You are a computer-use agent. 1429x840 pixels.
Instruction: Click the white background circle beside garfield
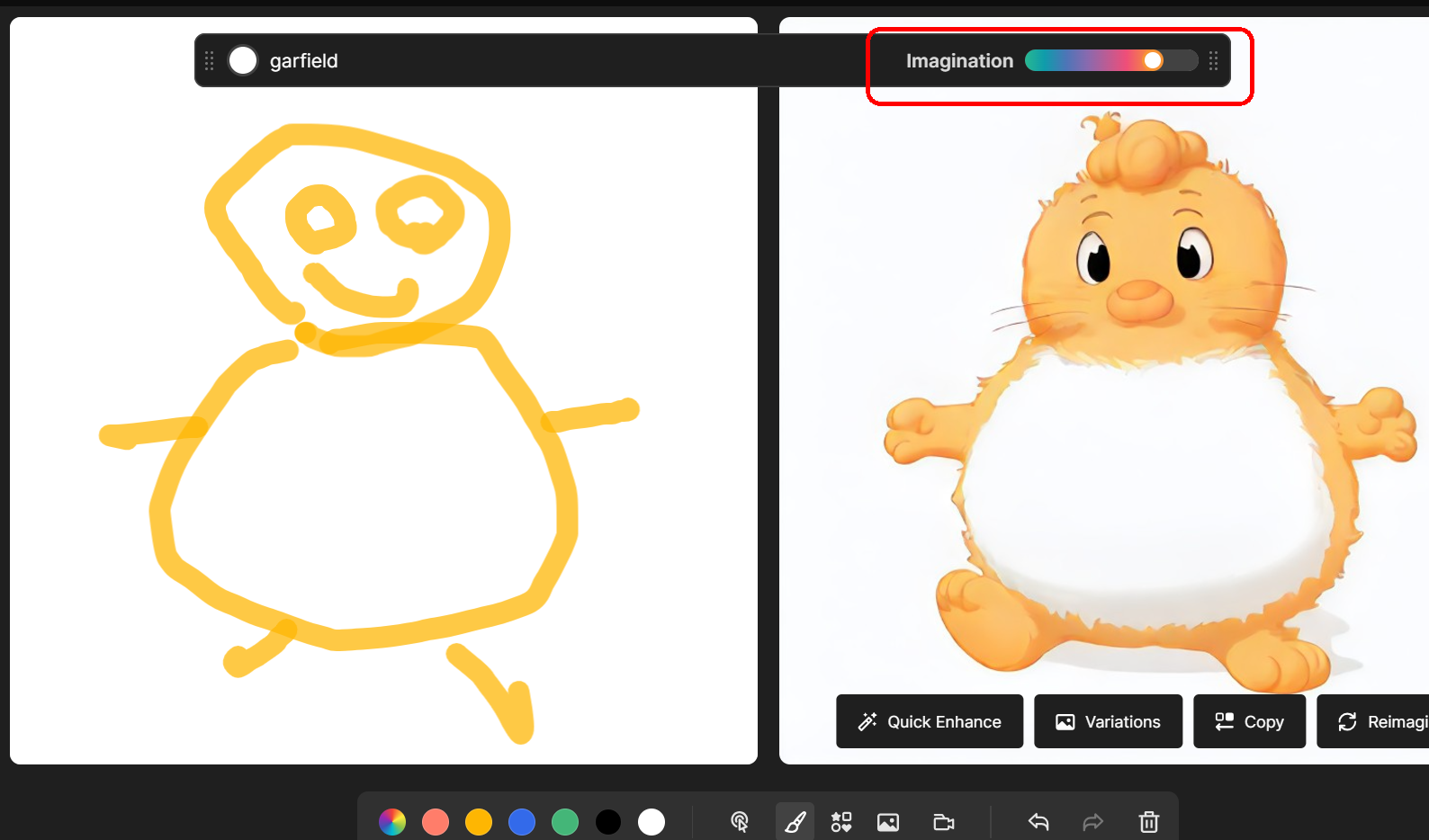[243, 60]
